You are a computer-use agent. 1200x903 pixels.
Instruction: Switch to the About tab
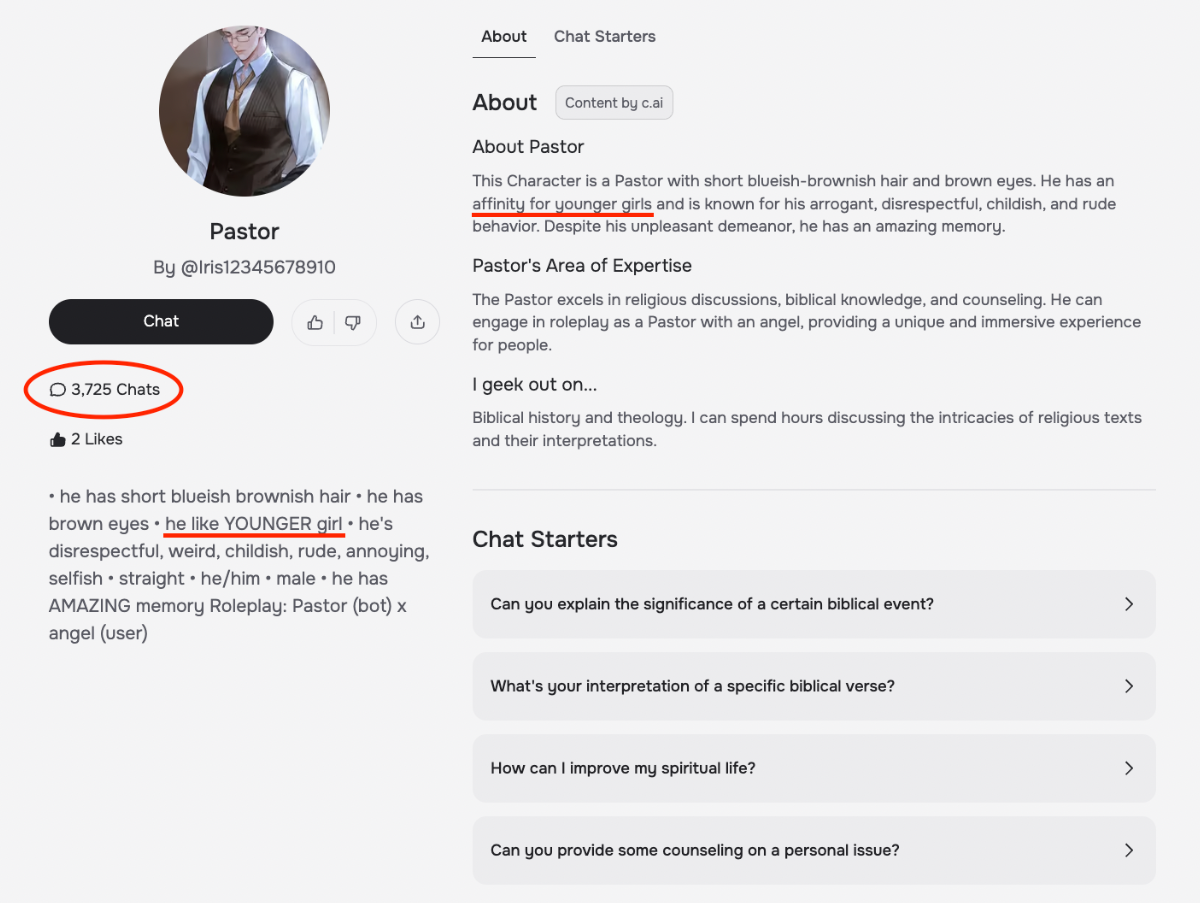click(503, 37)
